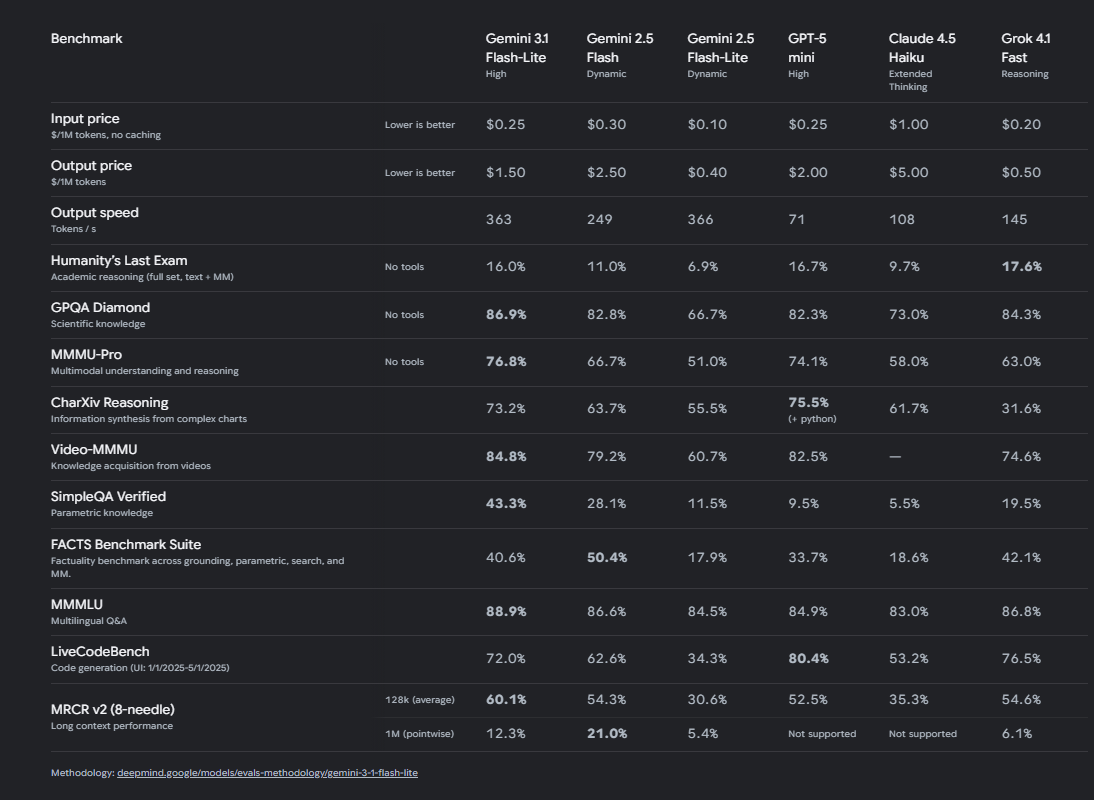Click the bold 80.4% LiveCodeBench score
This screenshot has height=800, width=1094.
[809, 659]
